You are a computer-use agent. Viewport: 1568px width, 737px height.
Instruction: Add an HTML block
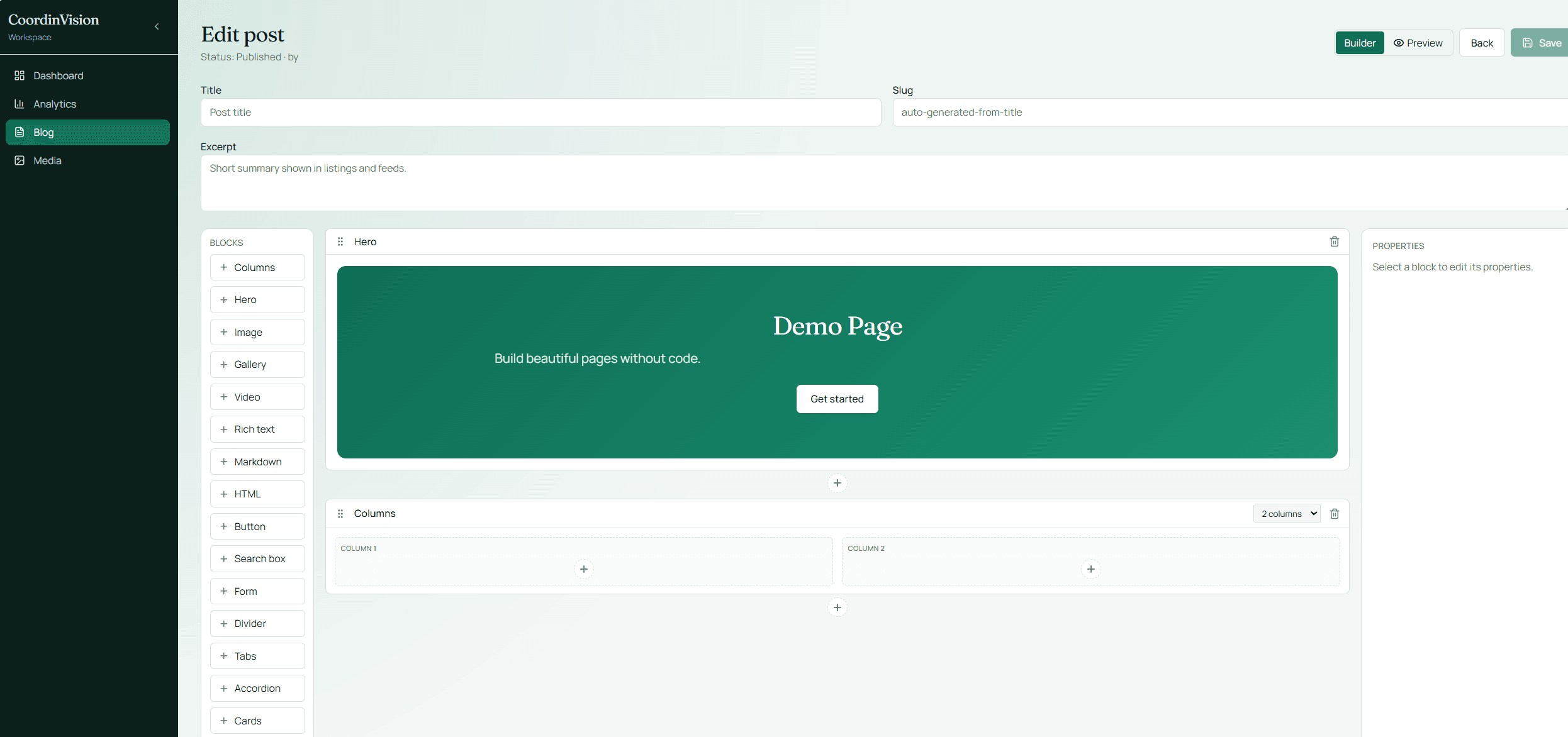257,494
